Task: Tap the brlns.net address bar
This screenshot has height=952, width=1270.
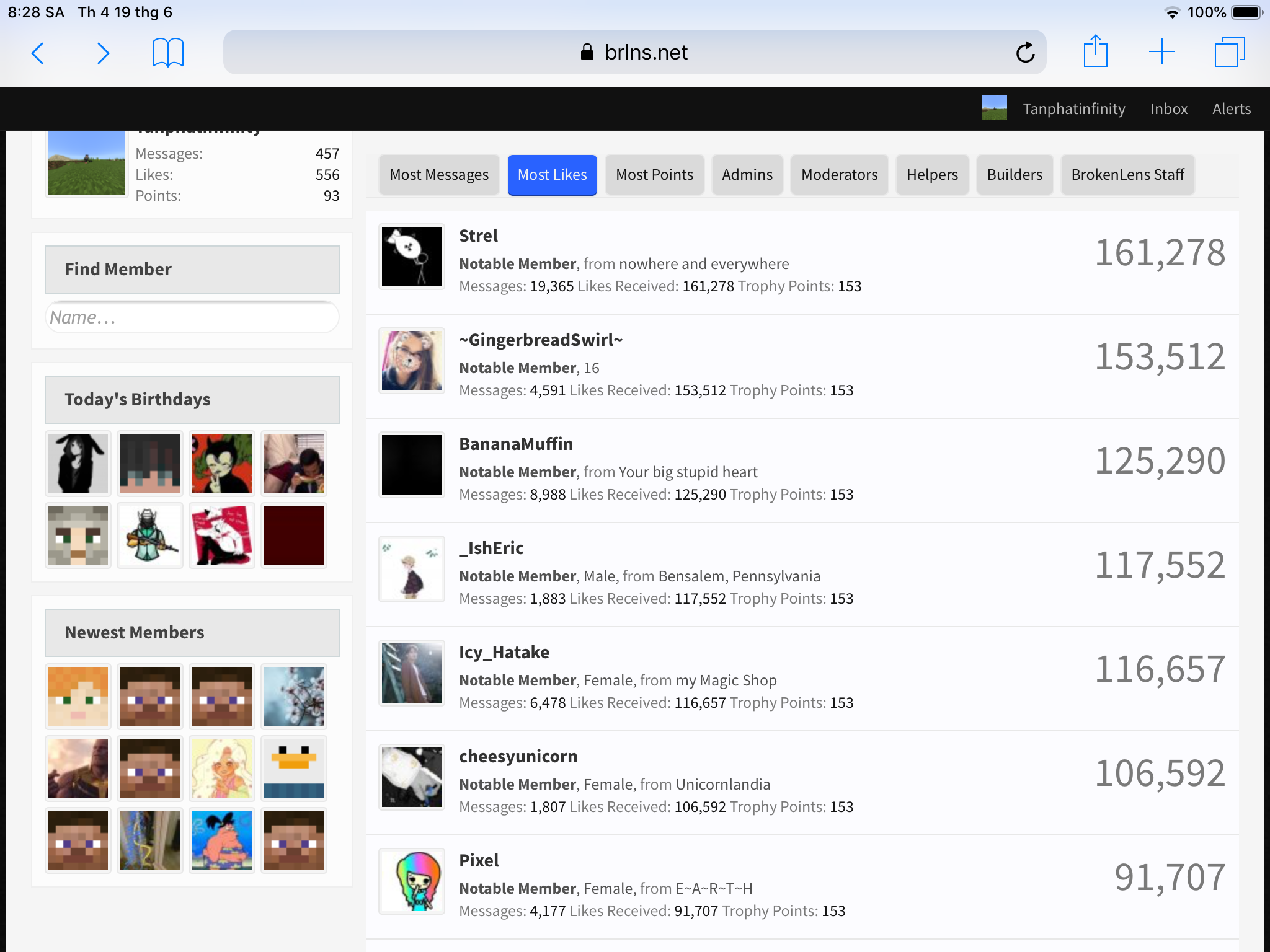Action: 634,52
